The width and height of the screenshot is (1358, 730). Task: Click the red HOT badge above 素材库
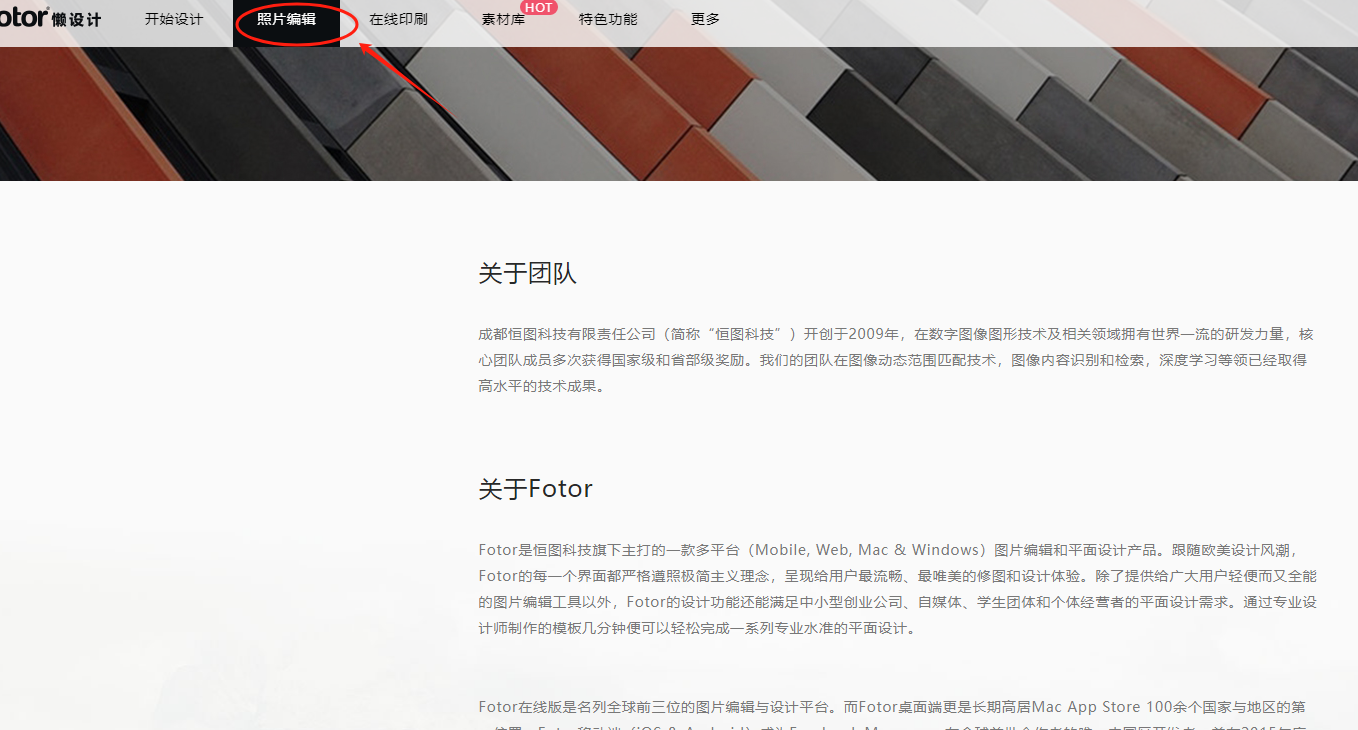(x=539, y=8)
